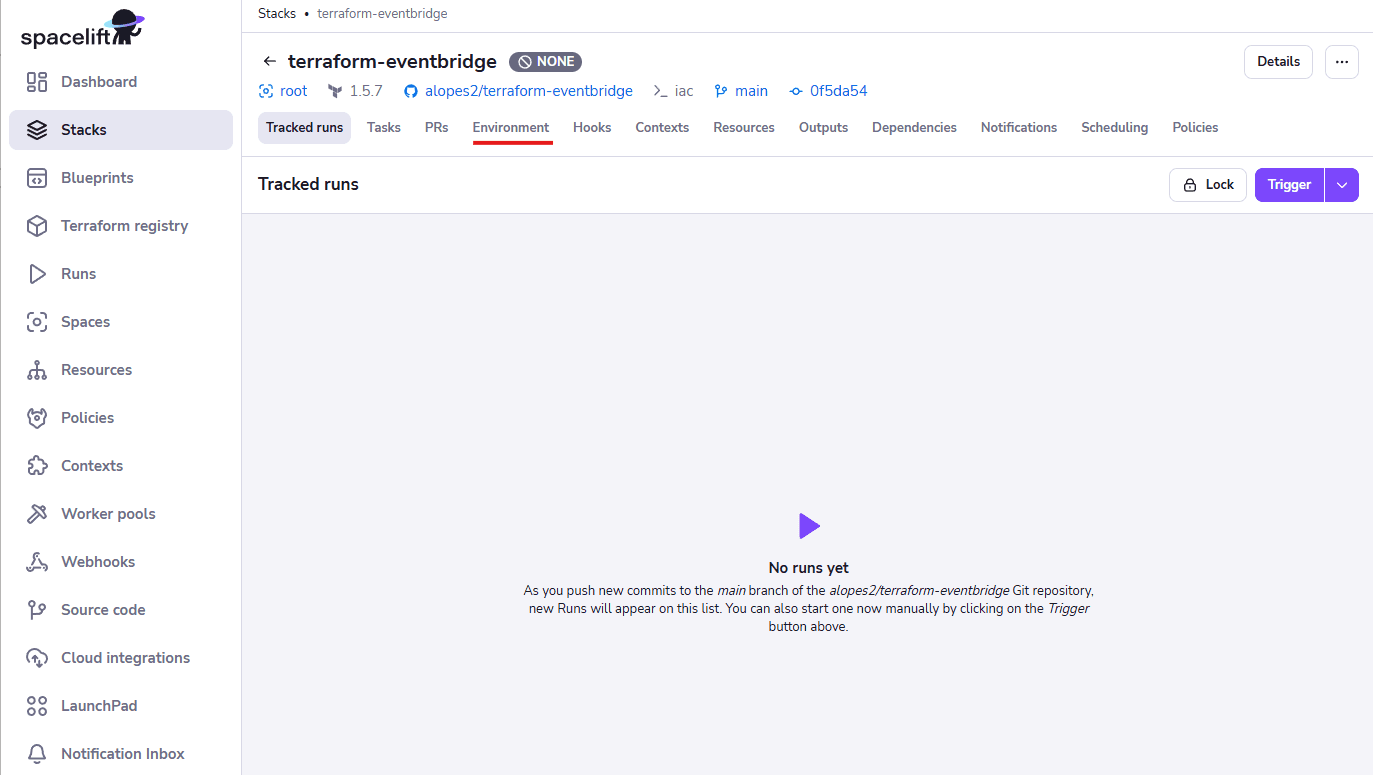1373x775 pixels.
Task: Click the LaunchPad grid icon
Action: coord(37,706)
